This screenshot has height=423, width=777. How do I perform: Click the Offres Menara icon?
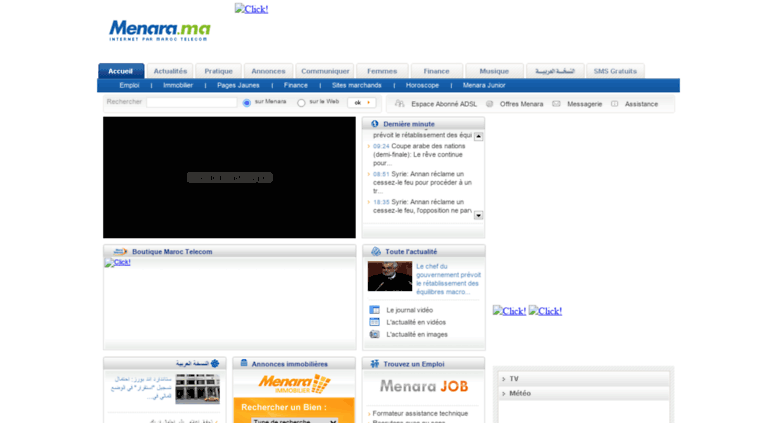(x=490, y=104)
